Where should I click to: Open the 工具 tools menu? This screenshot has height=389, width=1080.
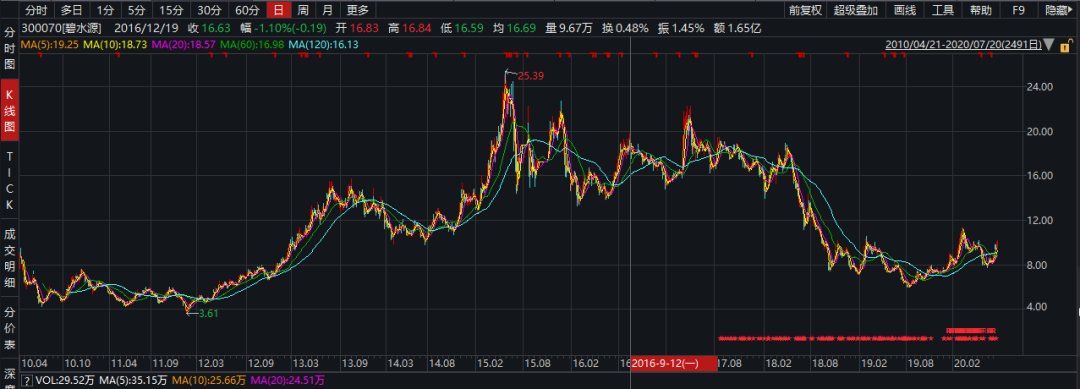943,10
